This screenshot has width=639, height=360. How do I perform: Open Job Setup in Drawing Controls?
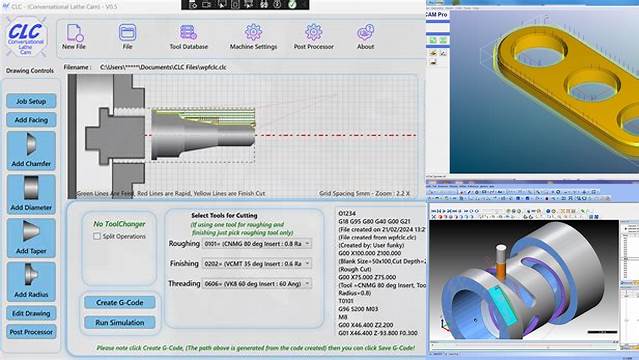pos(31,101)
